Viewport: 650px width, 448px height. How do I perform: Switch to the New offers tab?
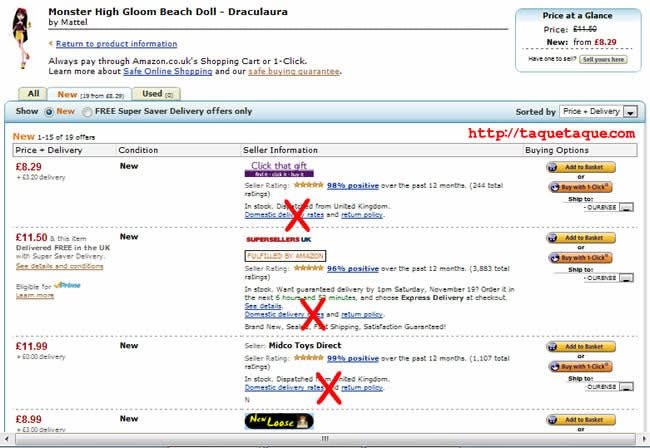(90, 94)
